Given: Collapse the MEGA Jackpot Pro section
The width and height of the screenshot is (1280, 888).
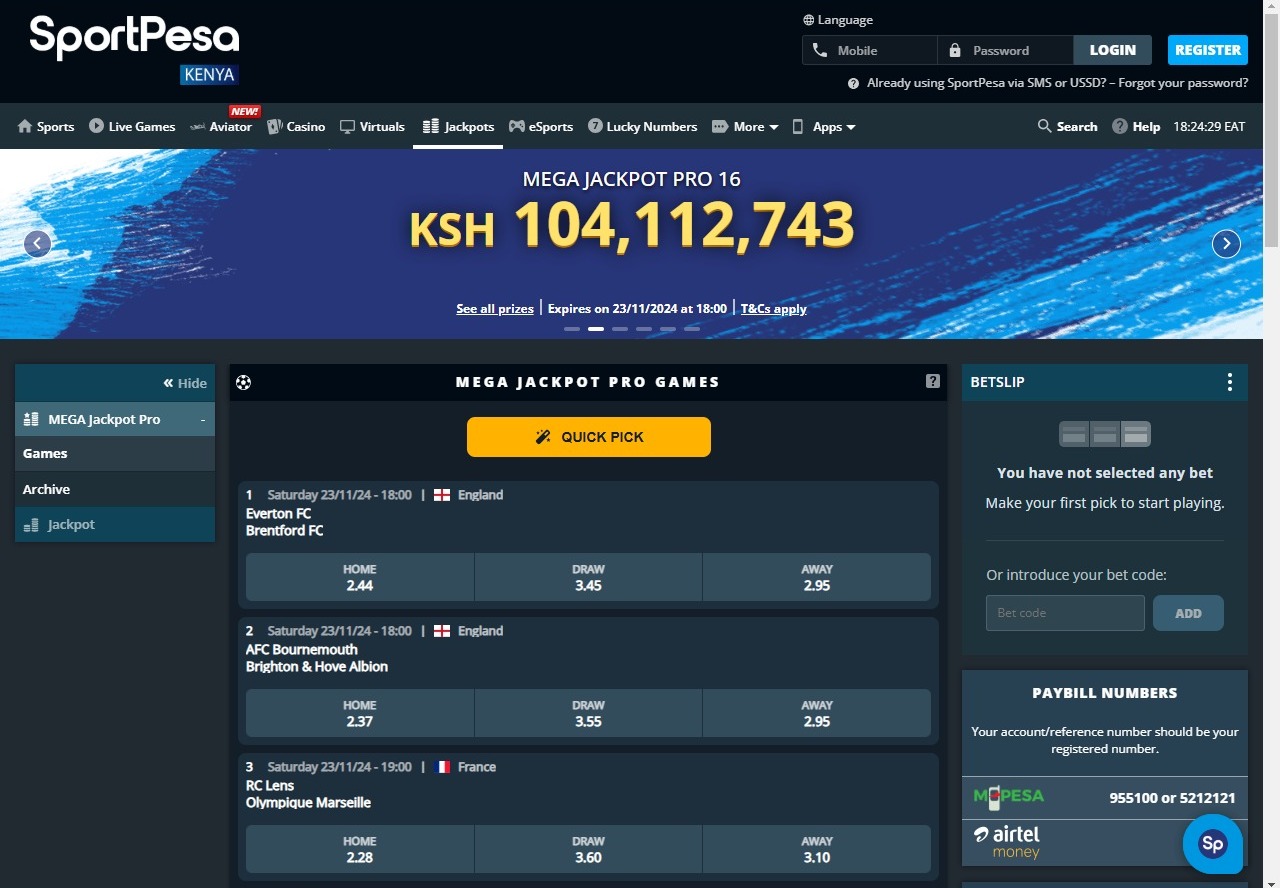Looking at the screenshot, I should [x=115, y=419].
